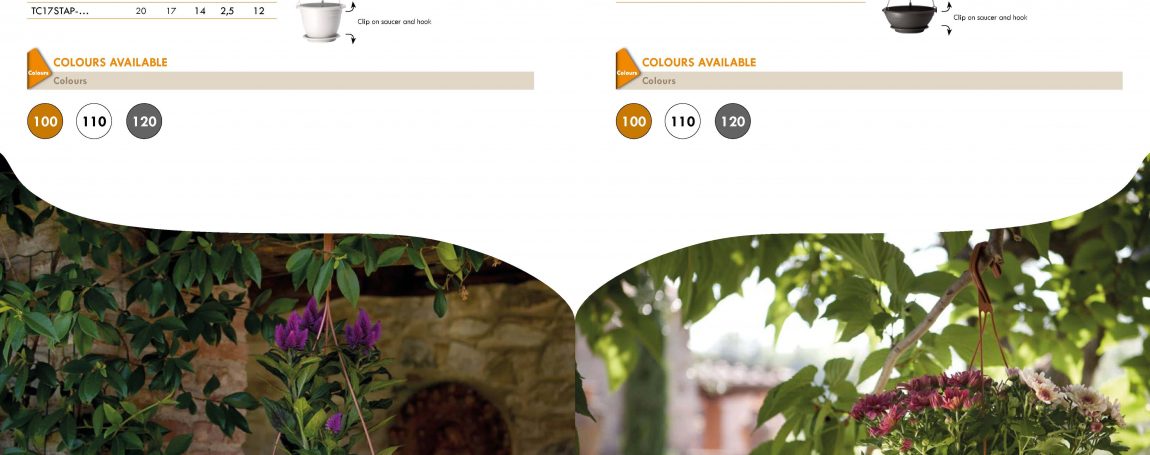Pick white 110 swatch in the grey basket section
Viewport: 1150px width, 455px height.
pos(683,121)
